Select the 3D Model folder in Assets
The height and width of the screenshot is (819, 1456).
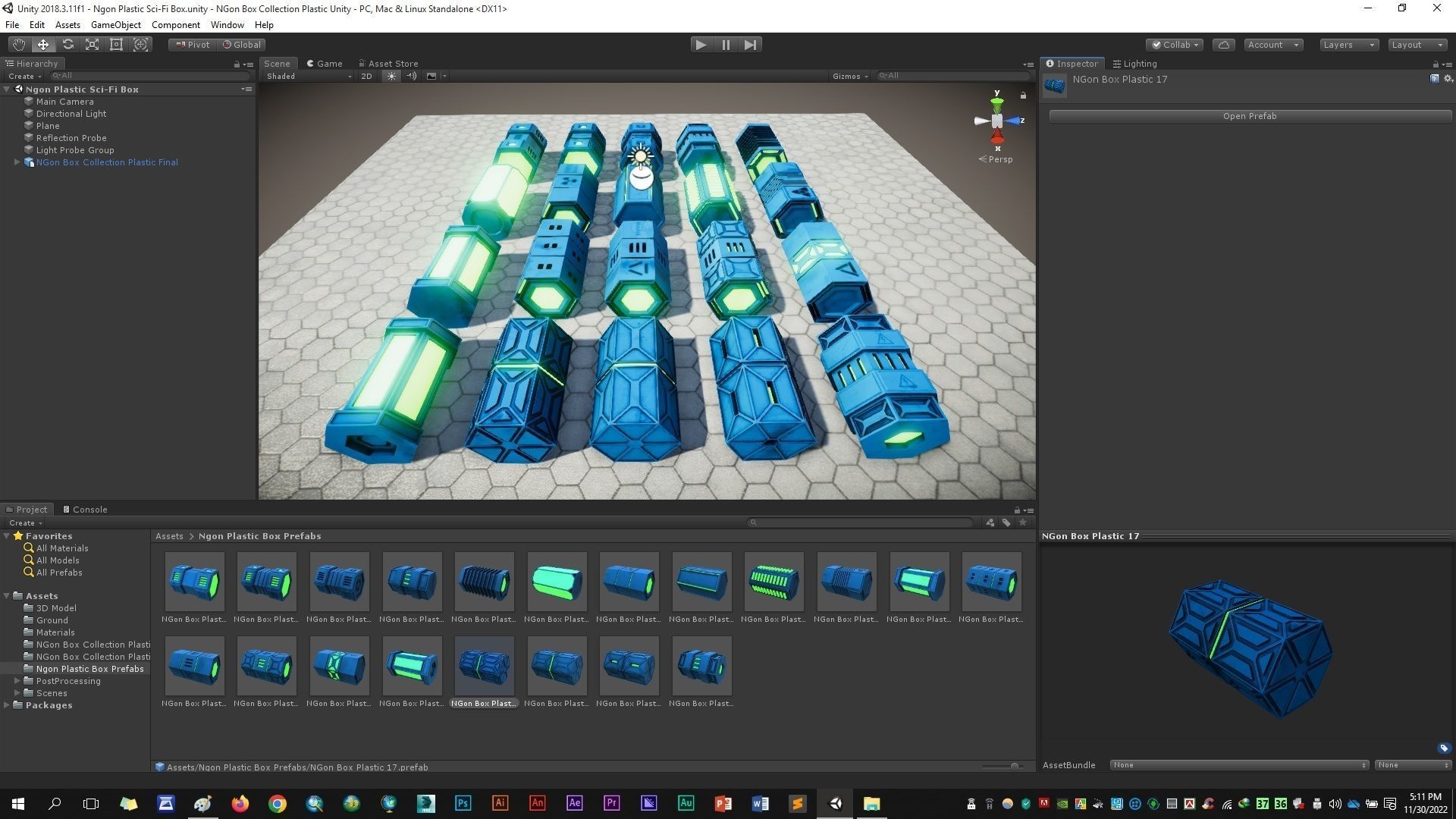pos(56,608)
